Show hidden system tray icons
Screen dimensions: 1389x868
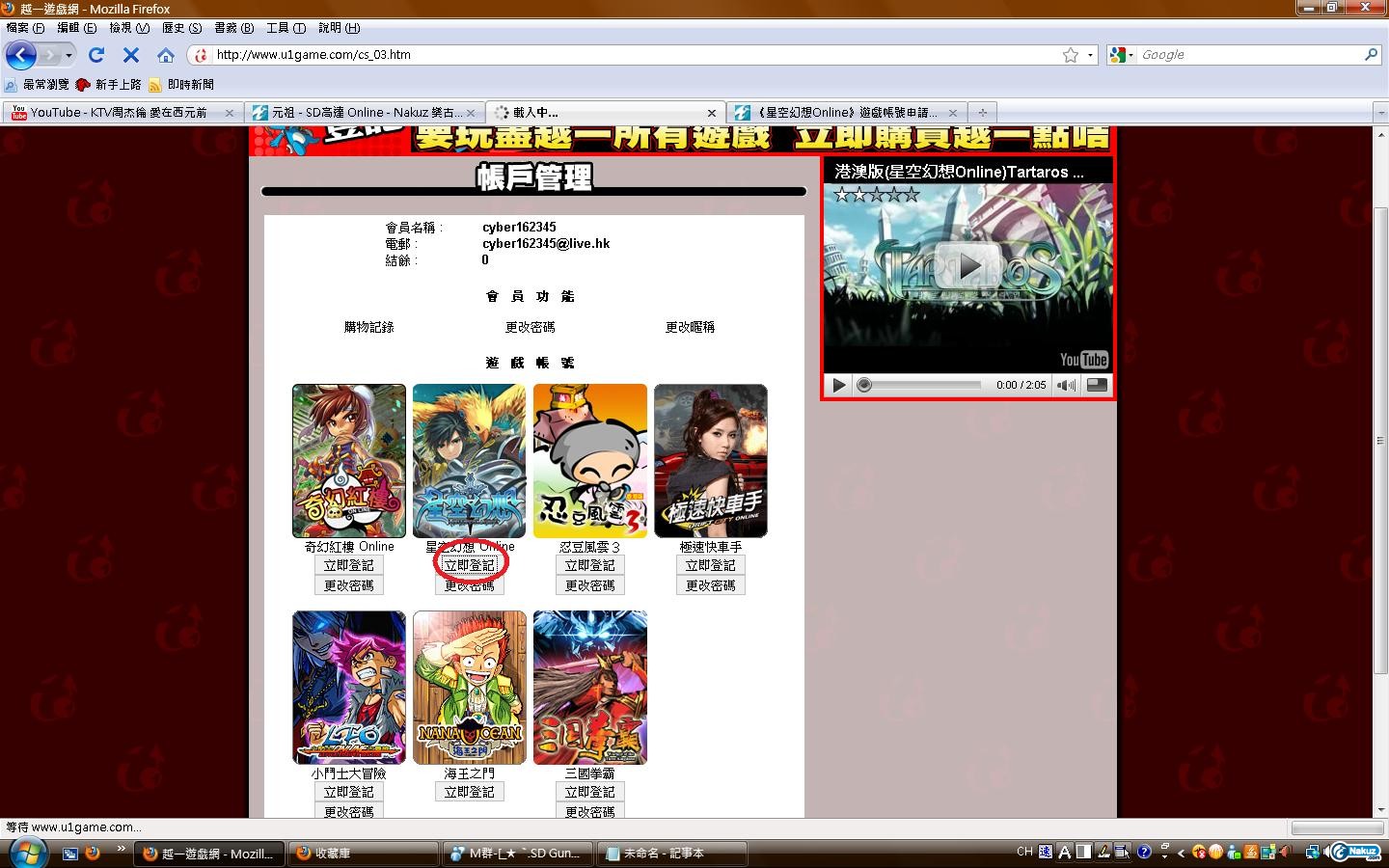point(1183,852)
